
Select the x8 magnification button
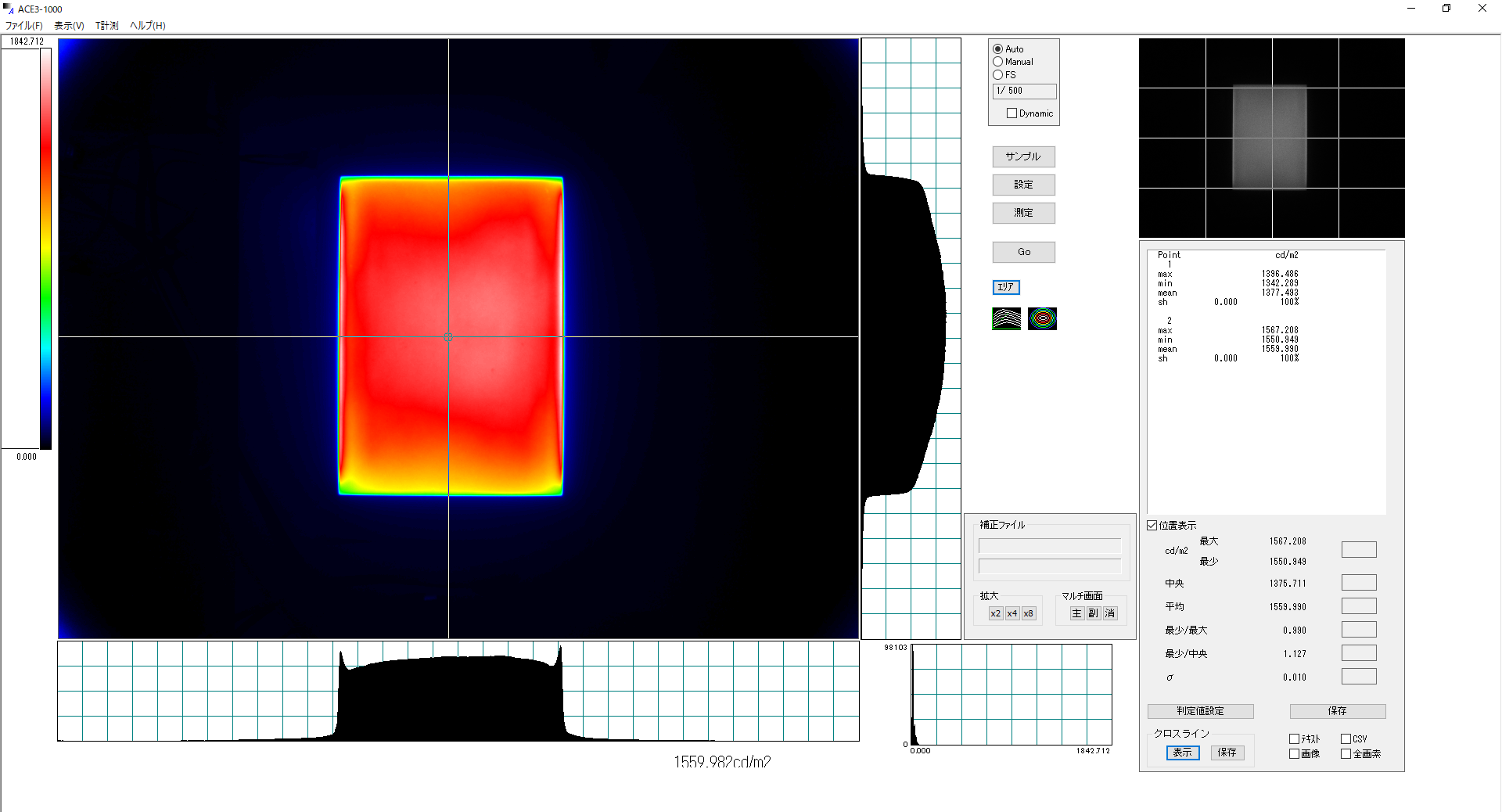pyautogui.click(x=1029, y=613)
